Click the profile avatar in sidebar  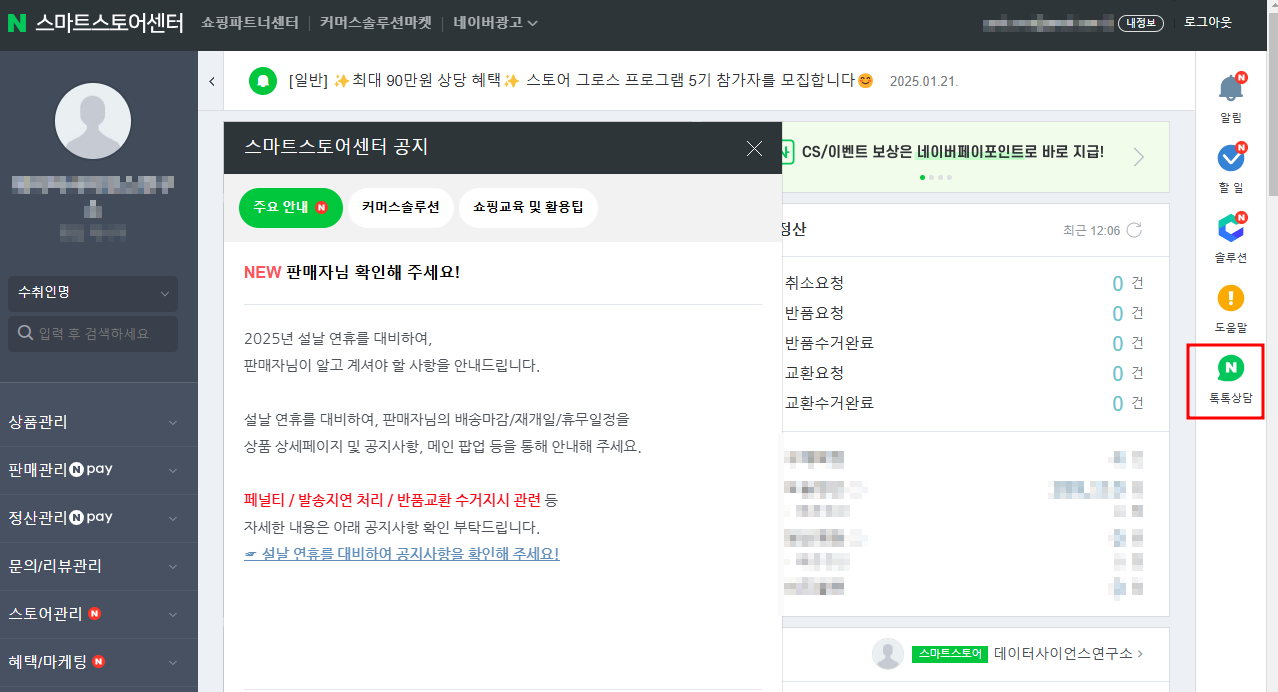point(93,122)
